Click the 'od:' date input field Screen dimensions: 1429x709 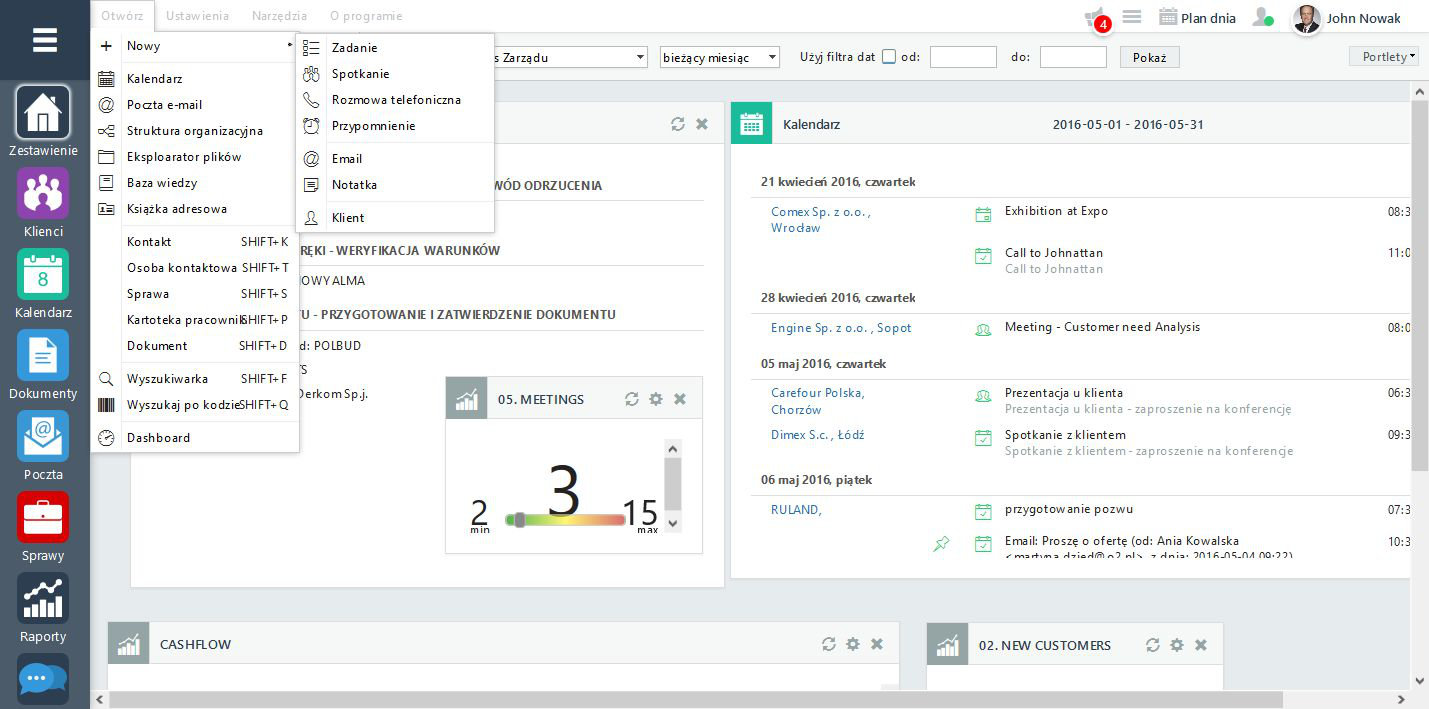click(962, 58)
